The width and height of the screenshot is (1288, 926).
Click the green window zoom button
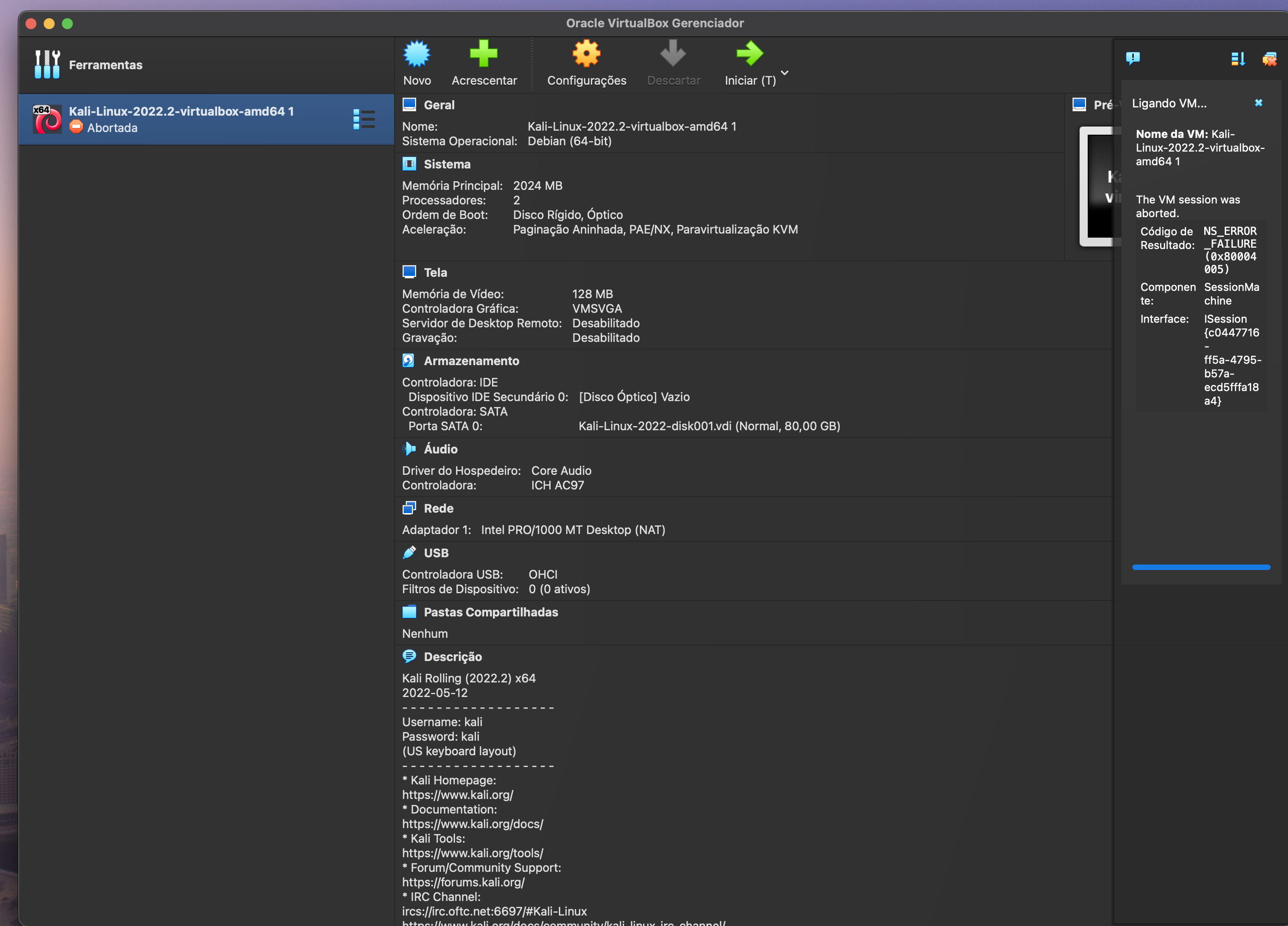coord(67,23)
